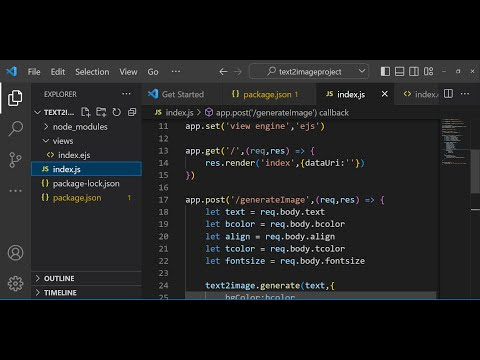
Task: Open editor more actions ellipsis
Action: [x=465, y=94]
